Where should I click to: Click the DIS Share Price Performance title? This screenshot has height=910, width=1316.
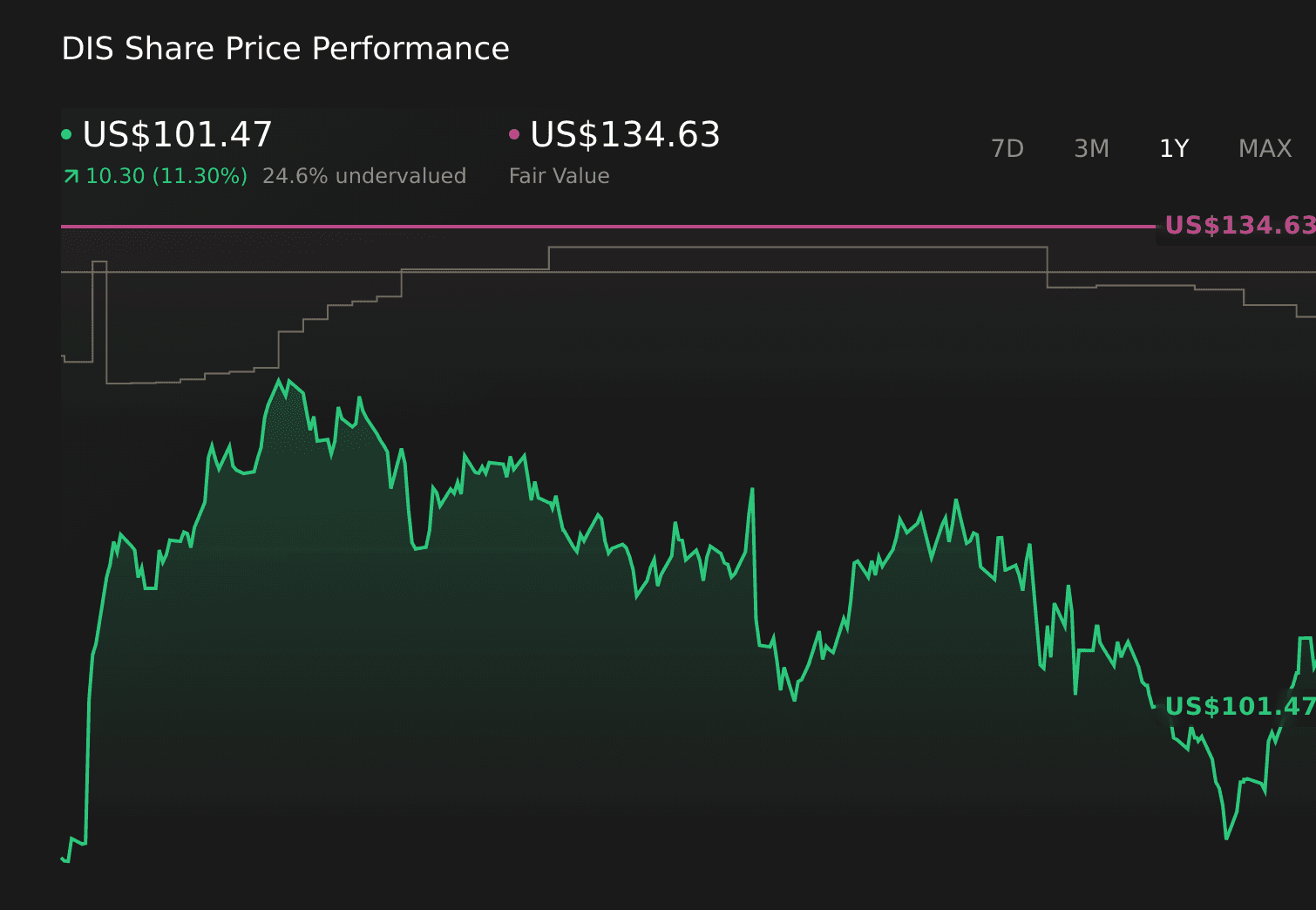point(285,49)
